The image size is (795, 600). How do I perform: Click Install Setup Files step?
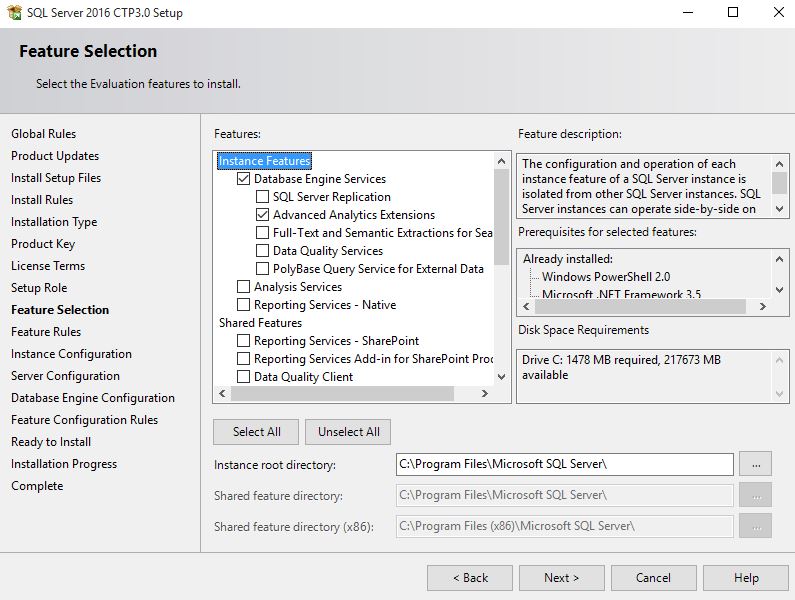point(56,178)
